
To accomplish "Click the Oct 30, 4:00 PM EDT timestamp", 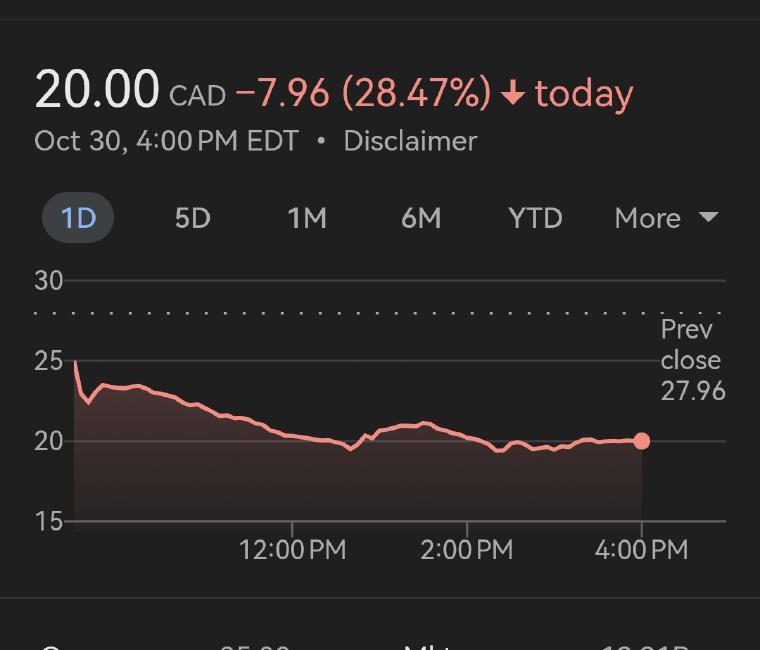I will 166,141.
